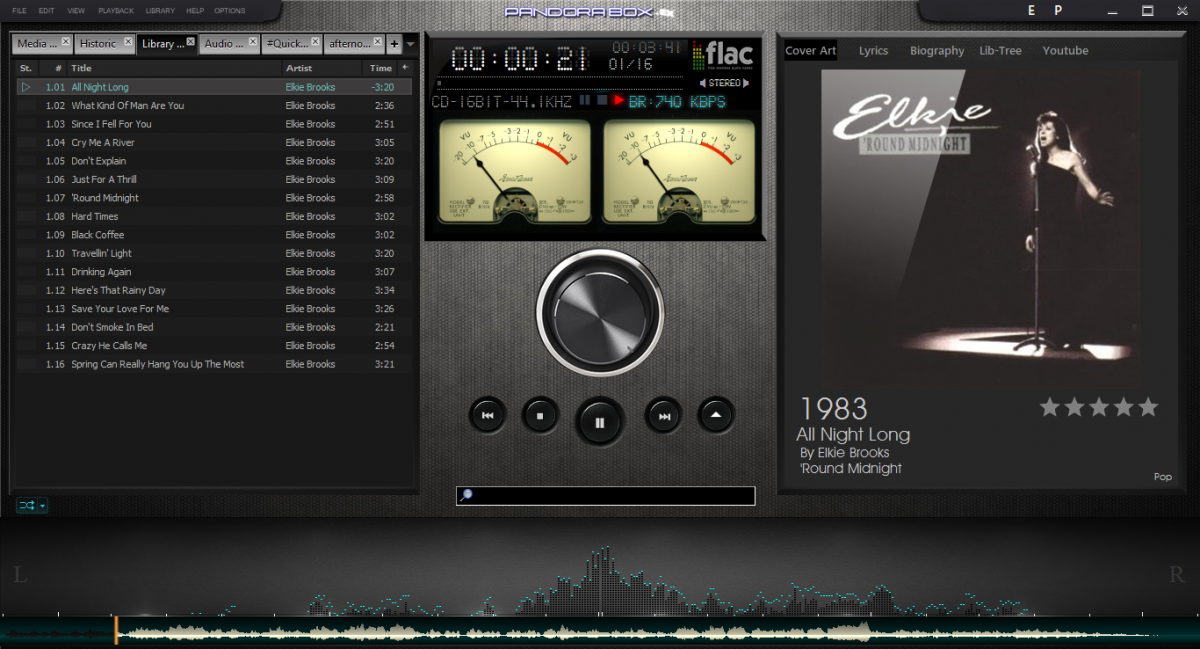Sort playlist by Artist column header
The height and width of the screenshot is (649, 1200).
point(323,68)
